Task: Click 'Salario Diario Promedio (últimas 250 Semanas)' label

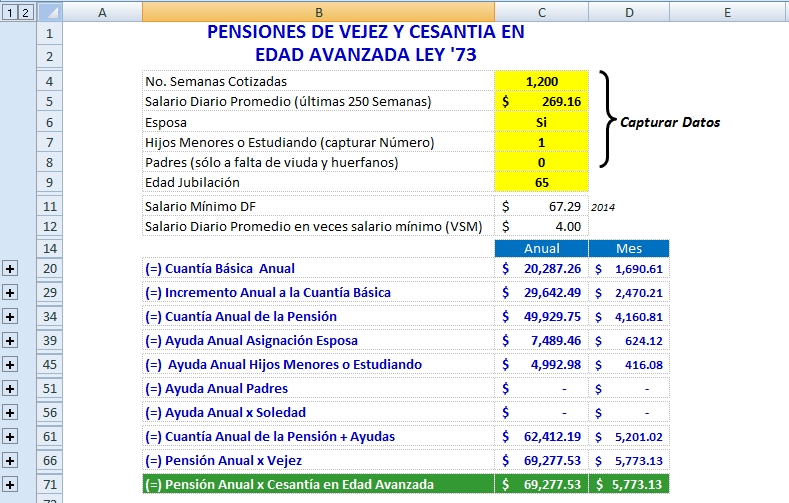Action: pos(288,102)
